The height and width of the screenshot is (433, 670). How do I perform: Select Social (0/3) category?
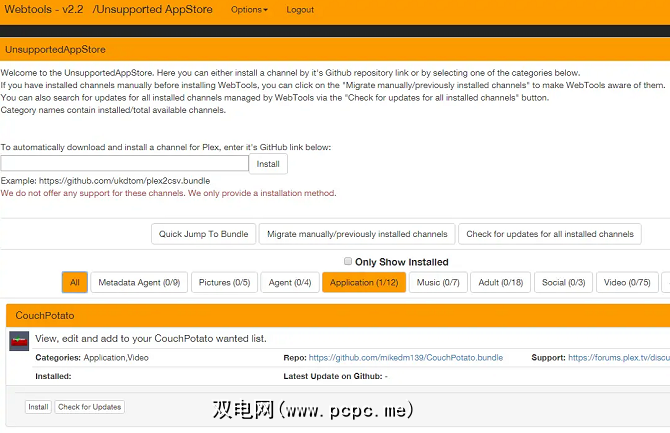[563, 283]
